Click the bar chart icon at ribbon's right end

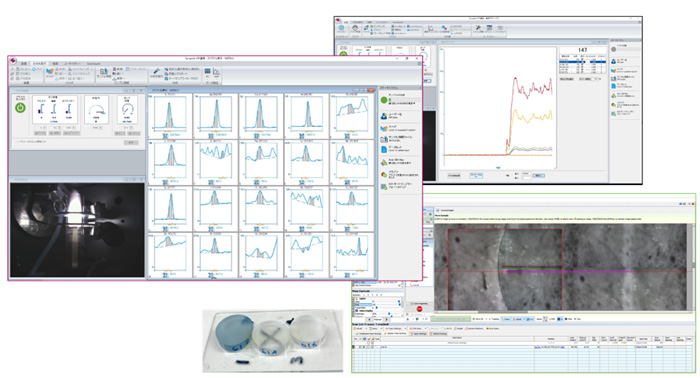217,71
